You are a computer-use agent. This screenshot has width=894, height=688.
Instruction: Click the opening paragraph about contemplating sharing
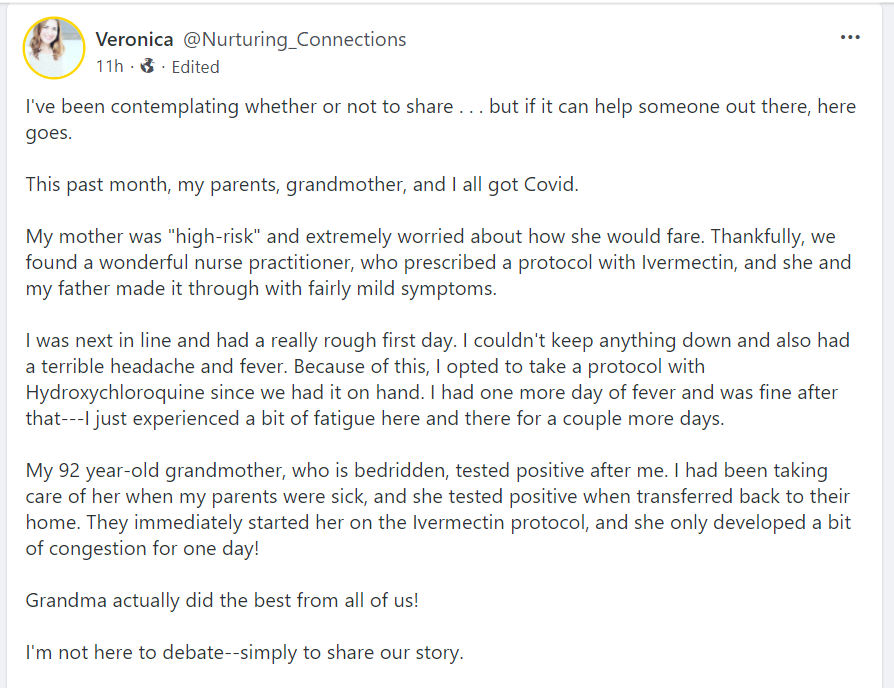pos(440,107)
